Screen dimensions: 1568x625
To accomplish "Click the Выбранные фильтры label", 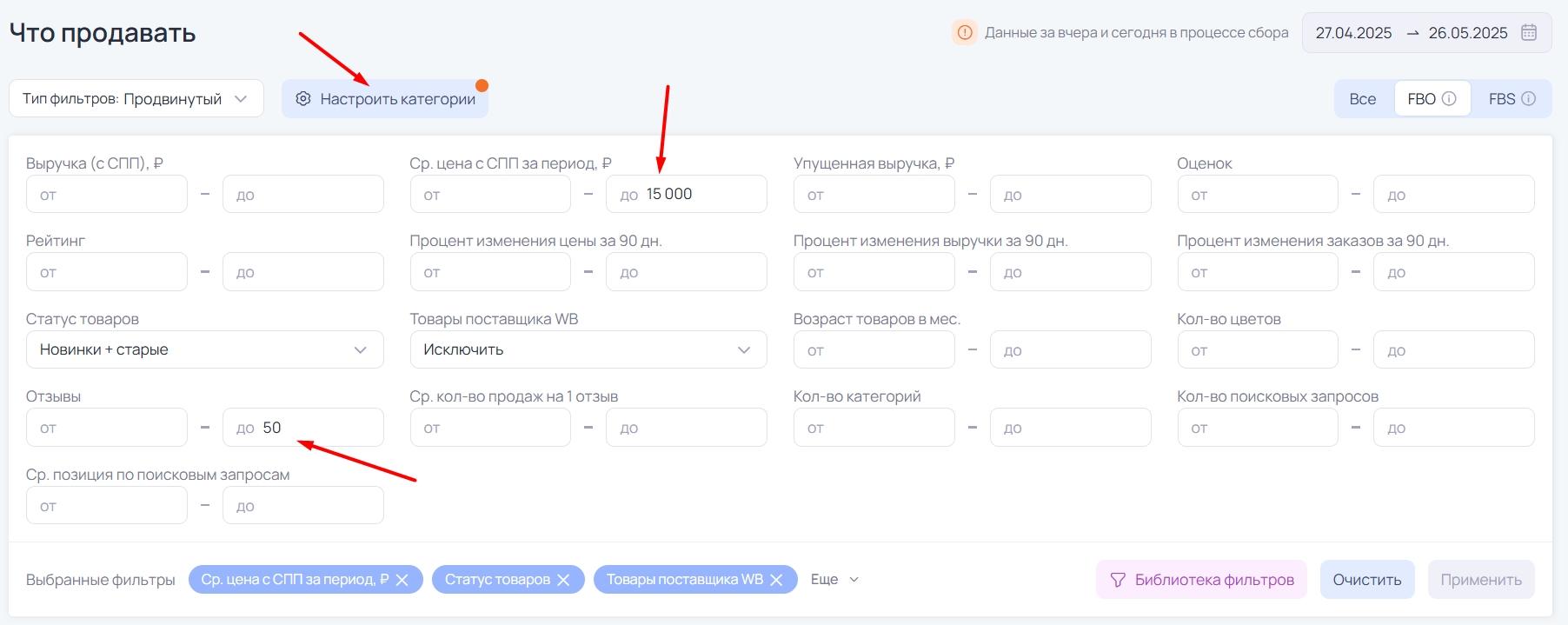I will [101, 580].
